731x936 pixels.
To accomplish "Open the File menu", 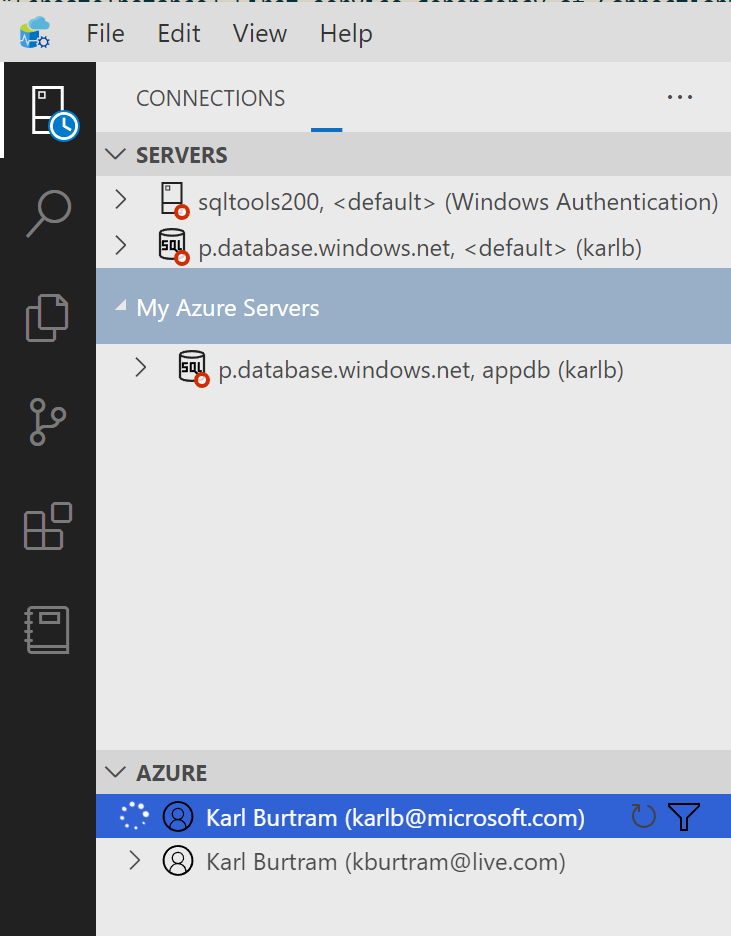I will click(x=106, y=33).
